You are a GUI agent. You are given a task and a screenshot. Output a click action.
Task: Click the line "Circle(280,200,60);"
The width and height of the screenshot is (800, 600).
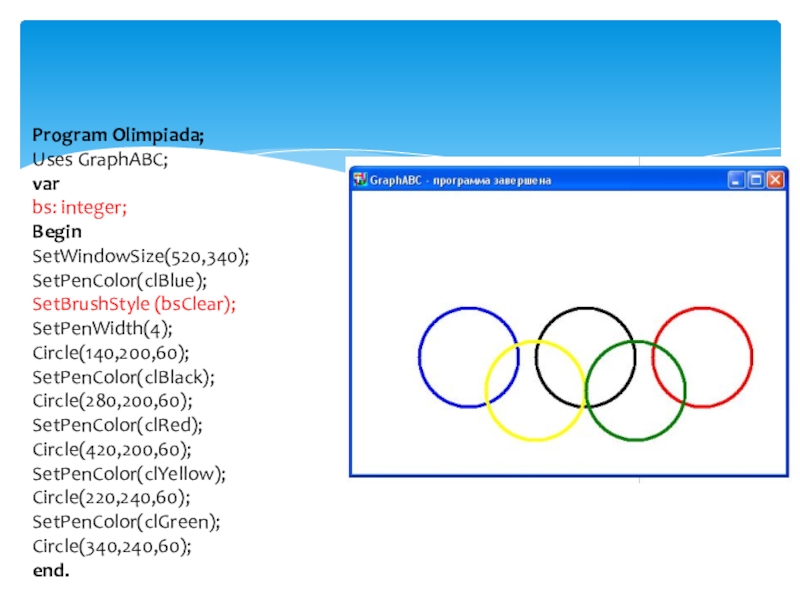112,401
